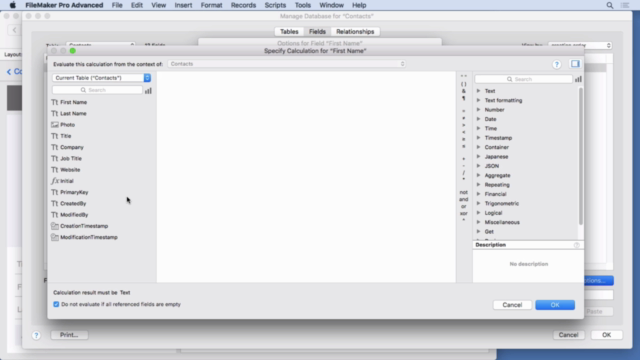The height and width of the screenshot is (360, 640).
Task: Select the 'ModificationTimestamp' field
Action: click(x=89, y=237)
